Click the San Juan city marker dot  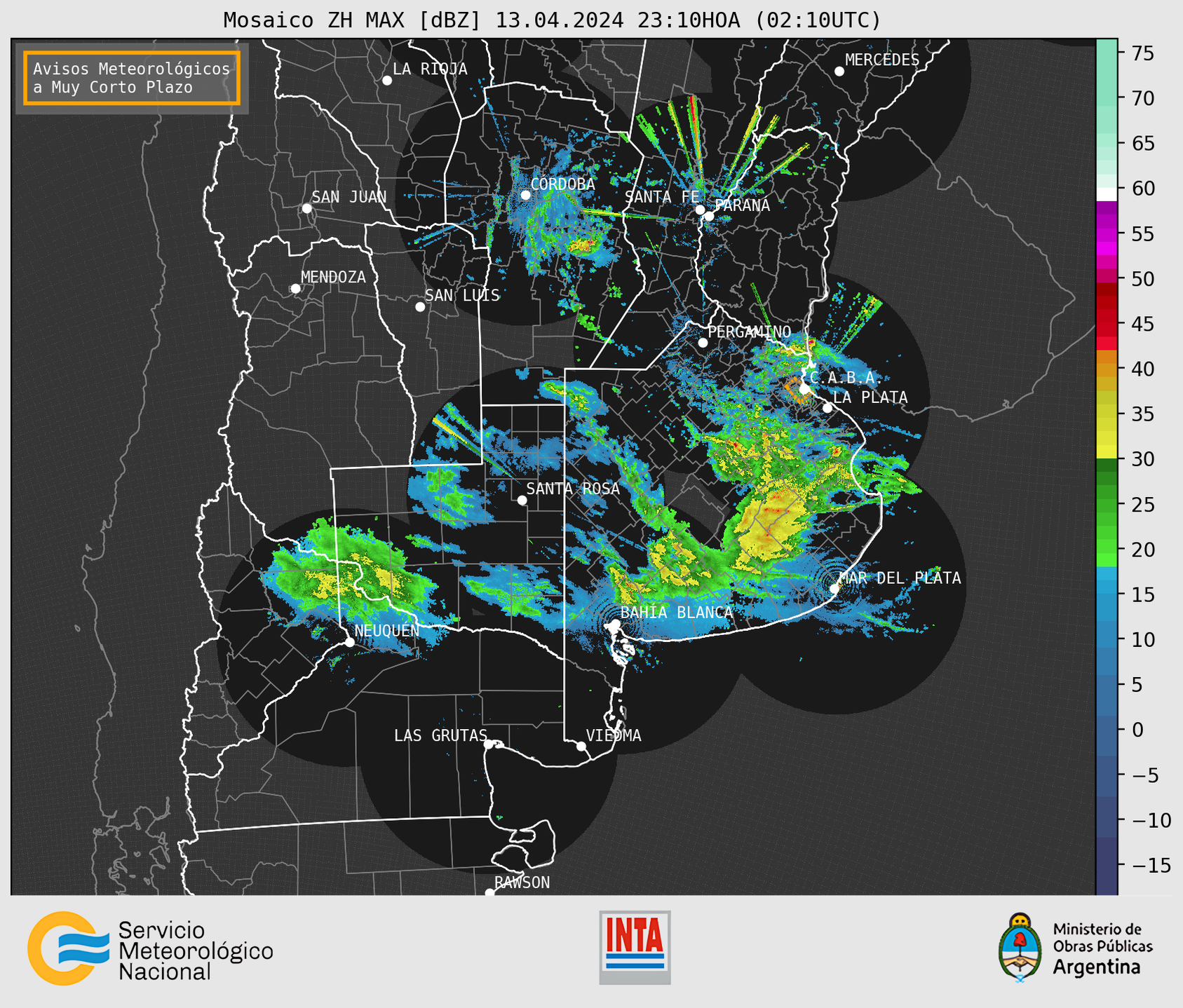pos(306,208)
